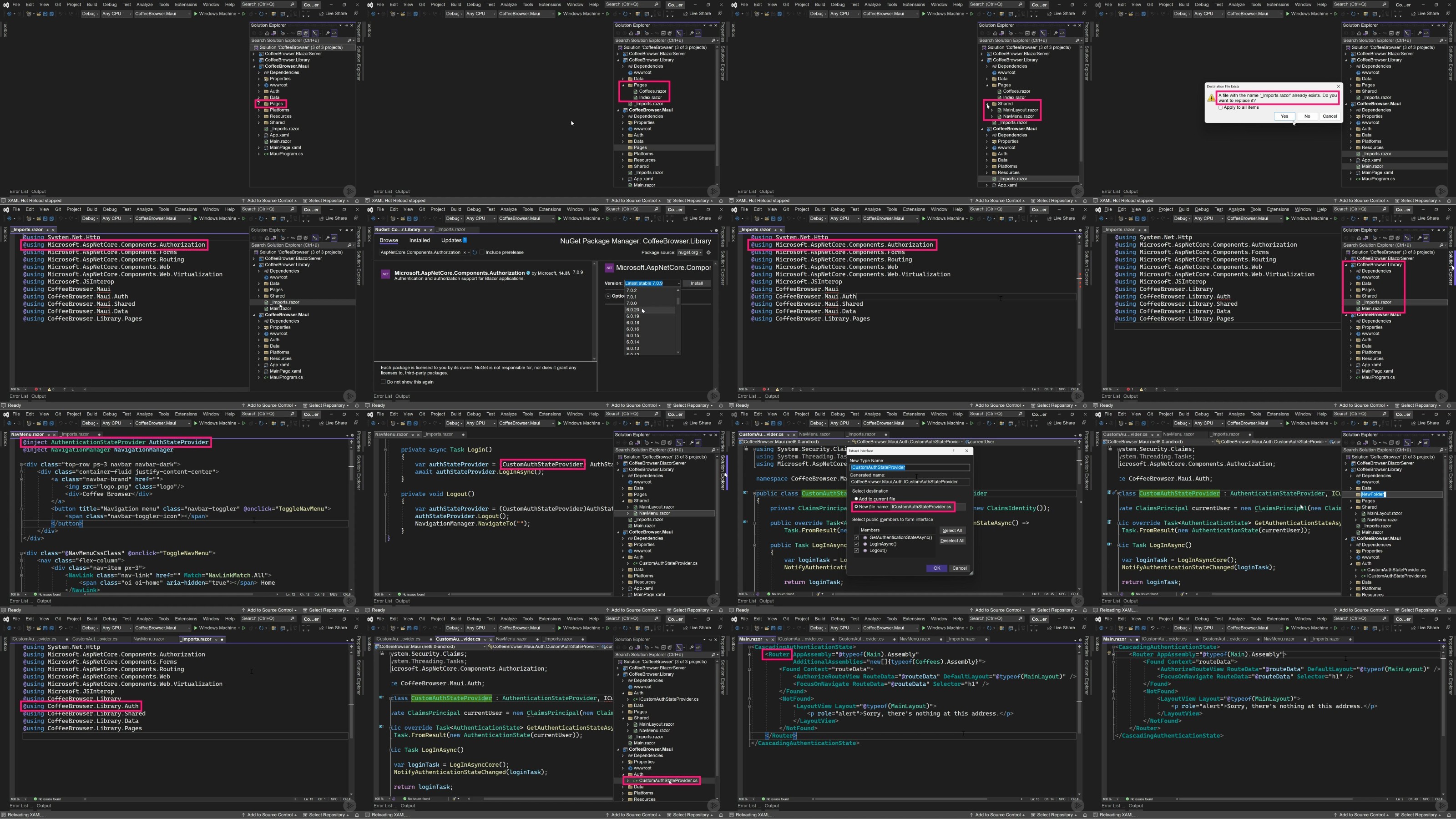Uncheck LoginAsync() member checkbox
Viewport: 1456px width, 819px height.
pyautogui.click(x=856, y=544)
